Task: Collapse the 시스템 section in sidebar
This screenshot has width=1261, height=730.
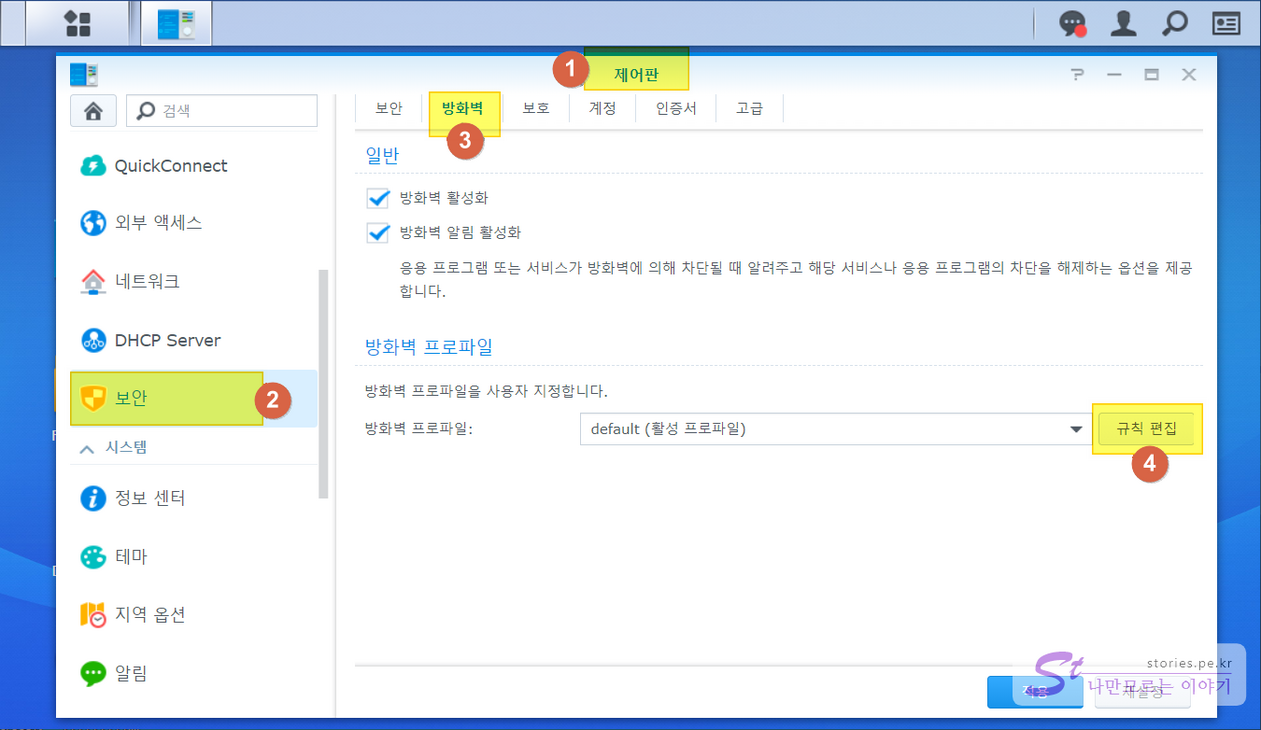Action: (87, 449)
